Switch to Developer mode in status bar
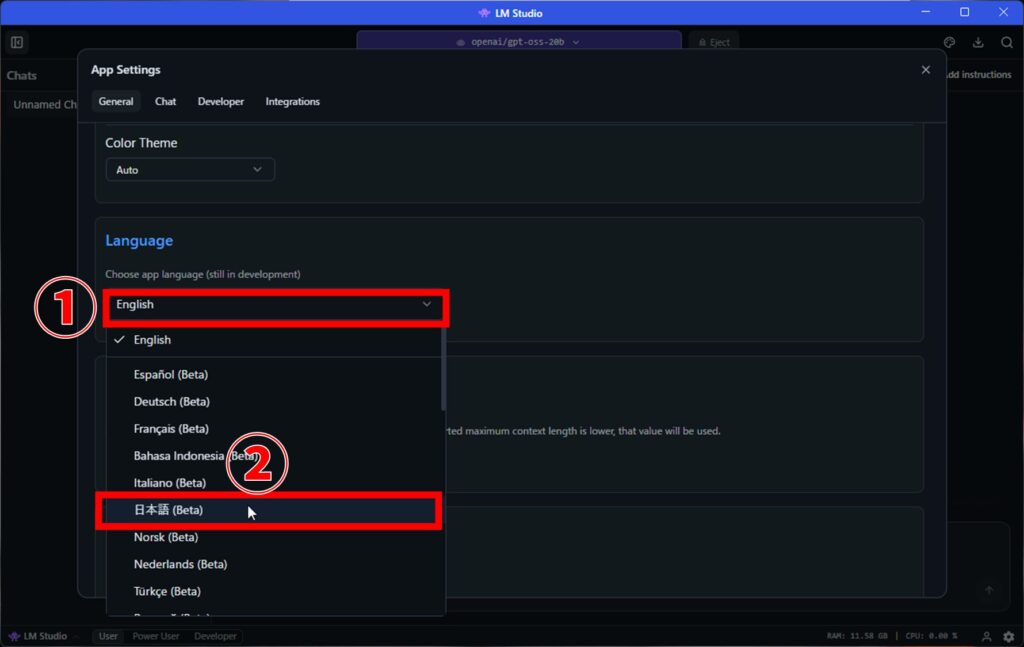1024x647 pixels. (215, 636)
